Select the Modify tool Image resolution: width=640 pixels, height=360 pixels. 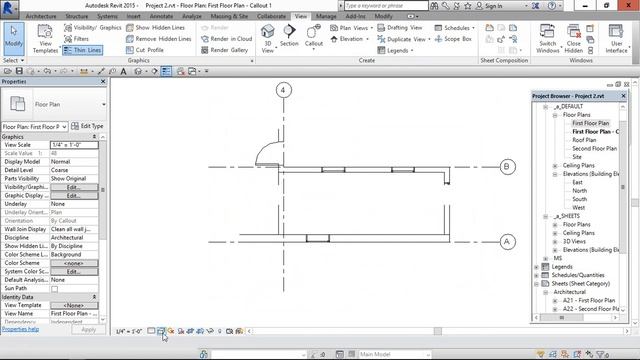pyautogui.click(x=14, y=39)
